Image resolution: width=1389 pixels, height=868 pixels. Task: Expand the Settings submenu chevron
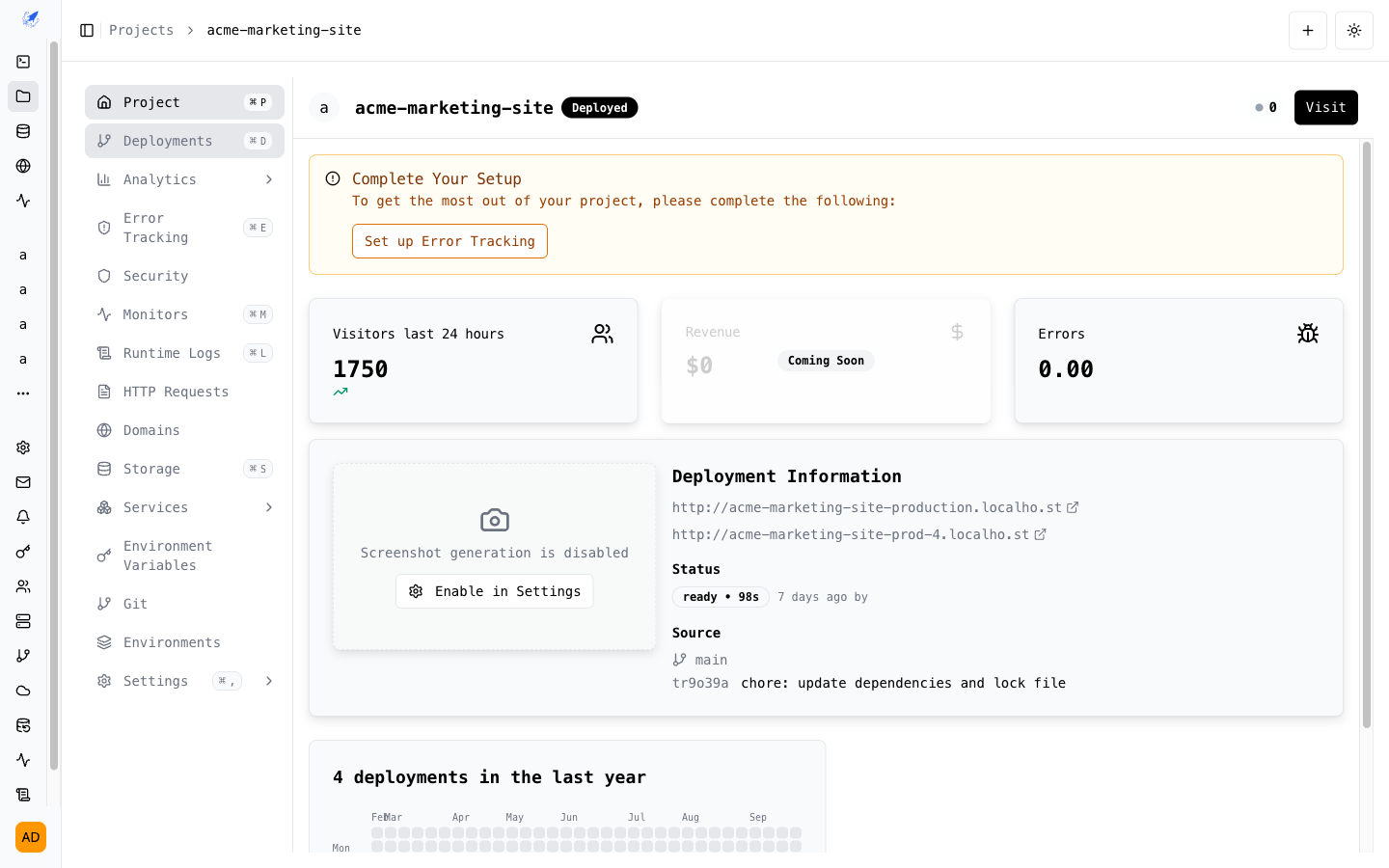click(x=269, y=681)
